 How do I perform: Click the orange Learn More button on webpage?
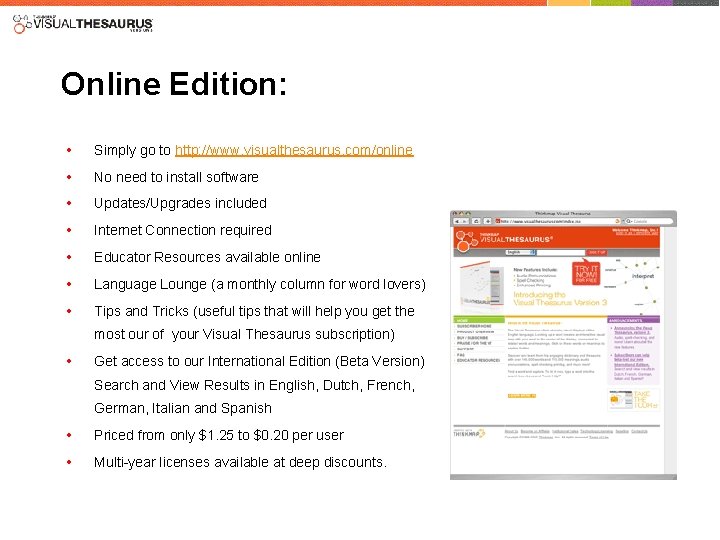point(522,395)
